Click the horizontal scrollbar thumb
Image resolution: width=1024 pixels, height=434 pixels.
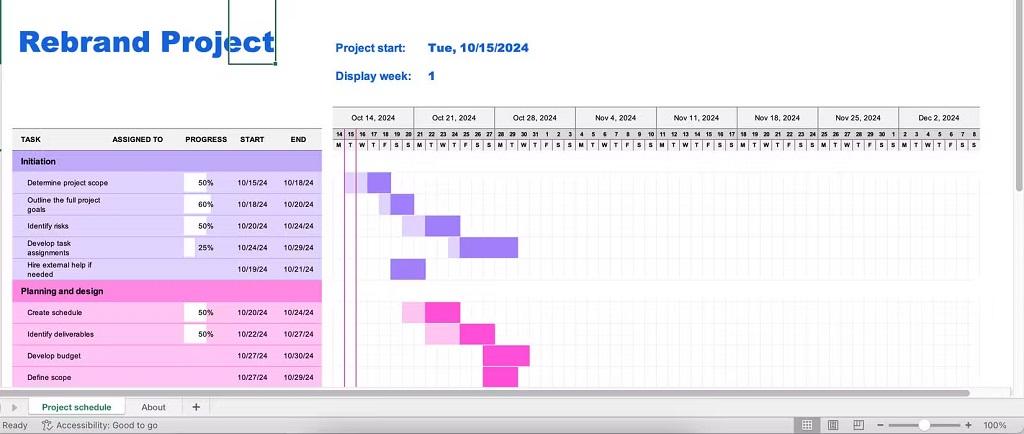pos(485,393)
